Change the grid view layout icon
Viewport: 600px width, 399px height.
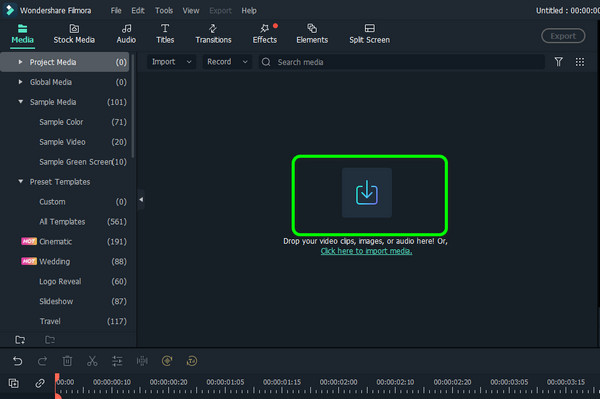tap(580, 62)
